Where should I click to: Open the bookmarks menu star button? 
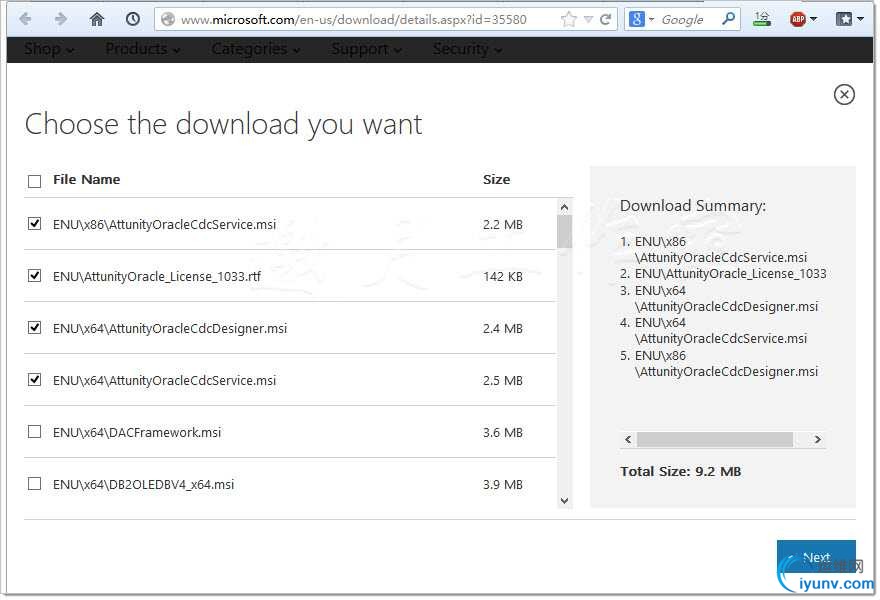coord(844,20)
